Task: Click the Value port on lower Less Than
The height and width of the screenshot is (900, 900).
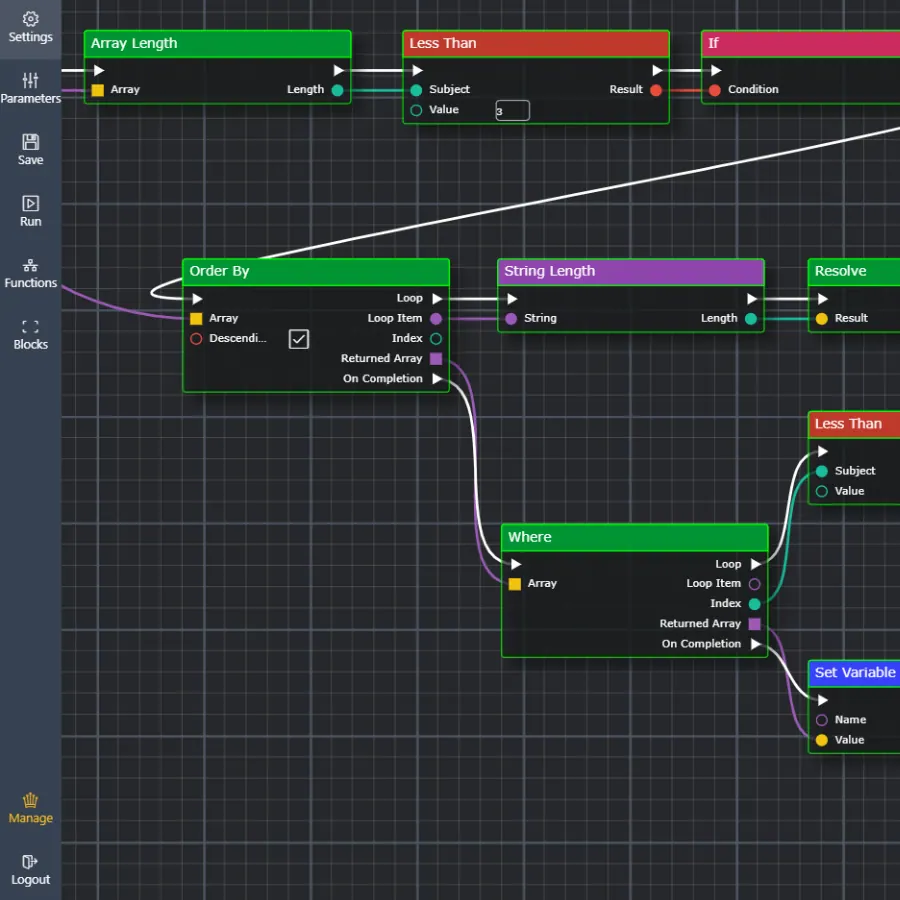Action: pyautogui.click(x=821, y=491)
